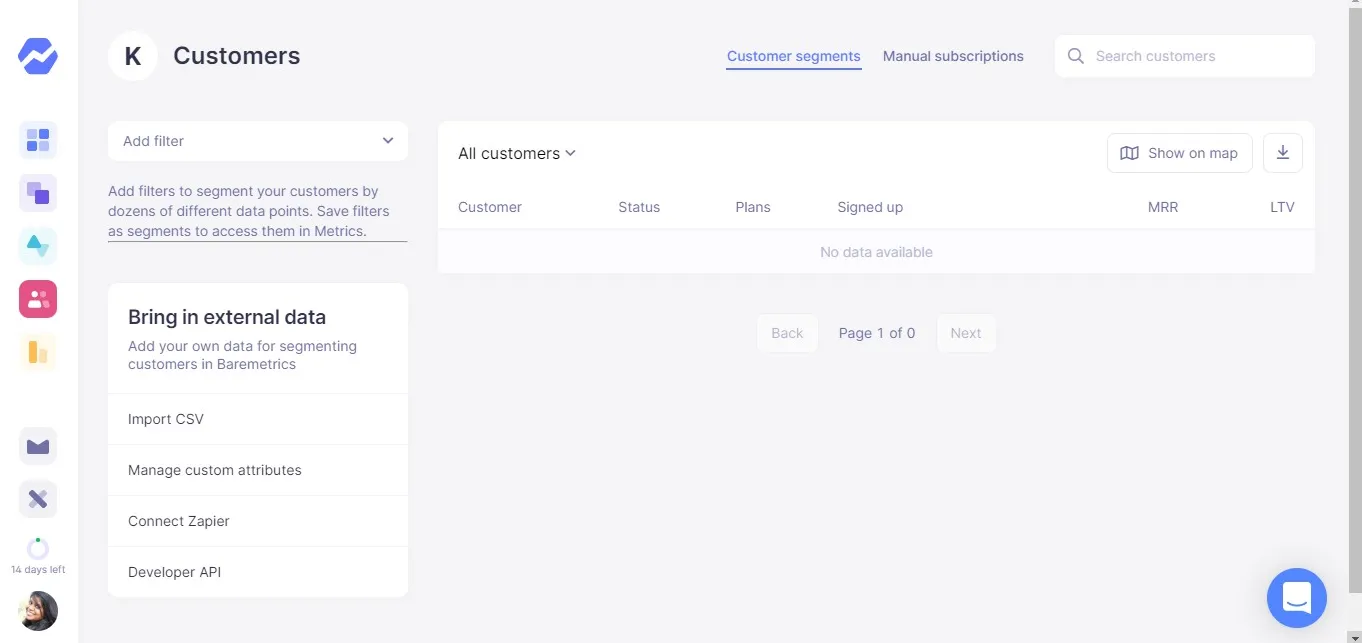Click the MRR column header
Screen dimensions: 1362x643
[x=1163, y=207]
